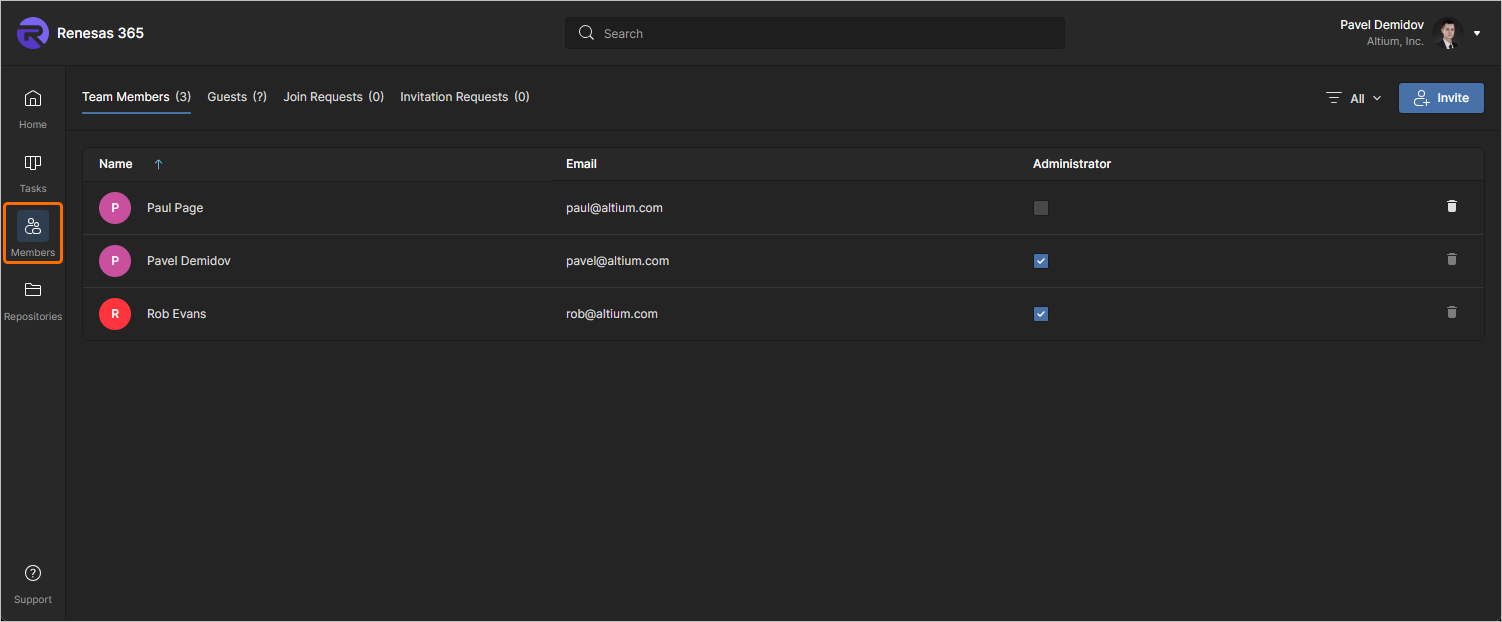Switch to the Join Requests tab
The height and width of the screenshot is (622, 1502).
coord(333,97)
